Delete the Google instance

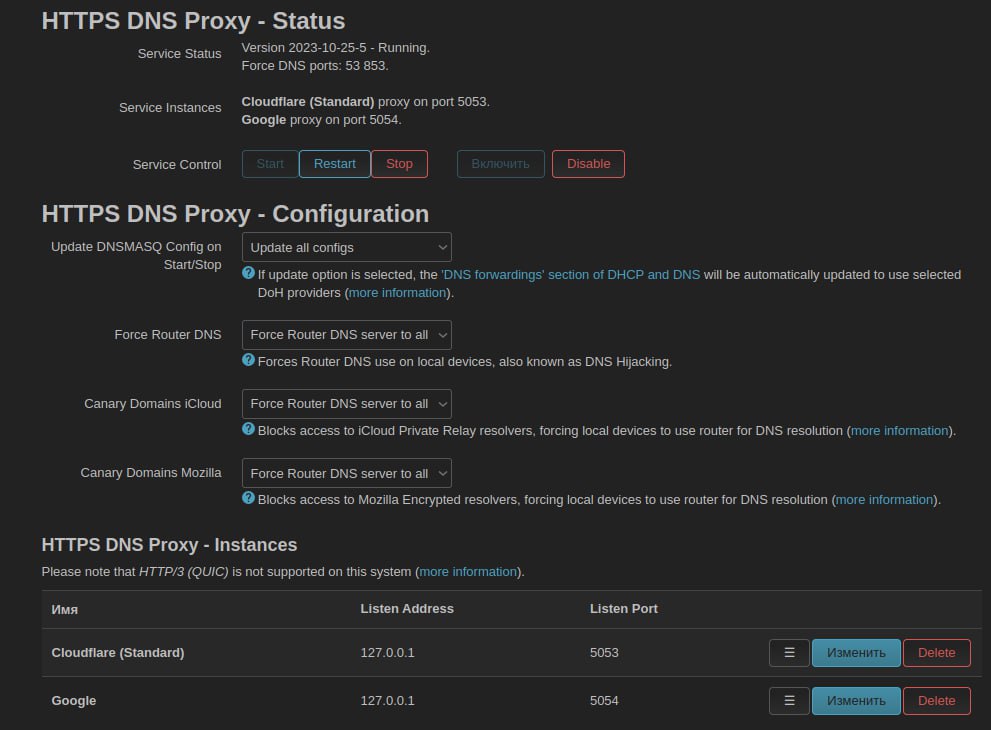pos(937,701)
